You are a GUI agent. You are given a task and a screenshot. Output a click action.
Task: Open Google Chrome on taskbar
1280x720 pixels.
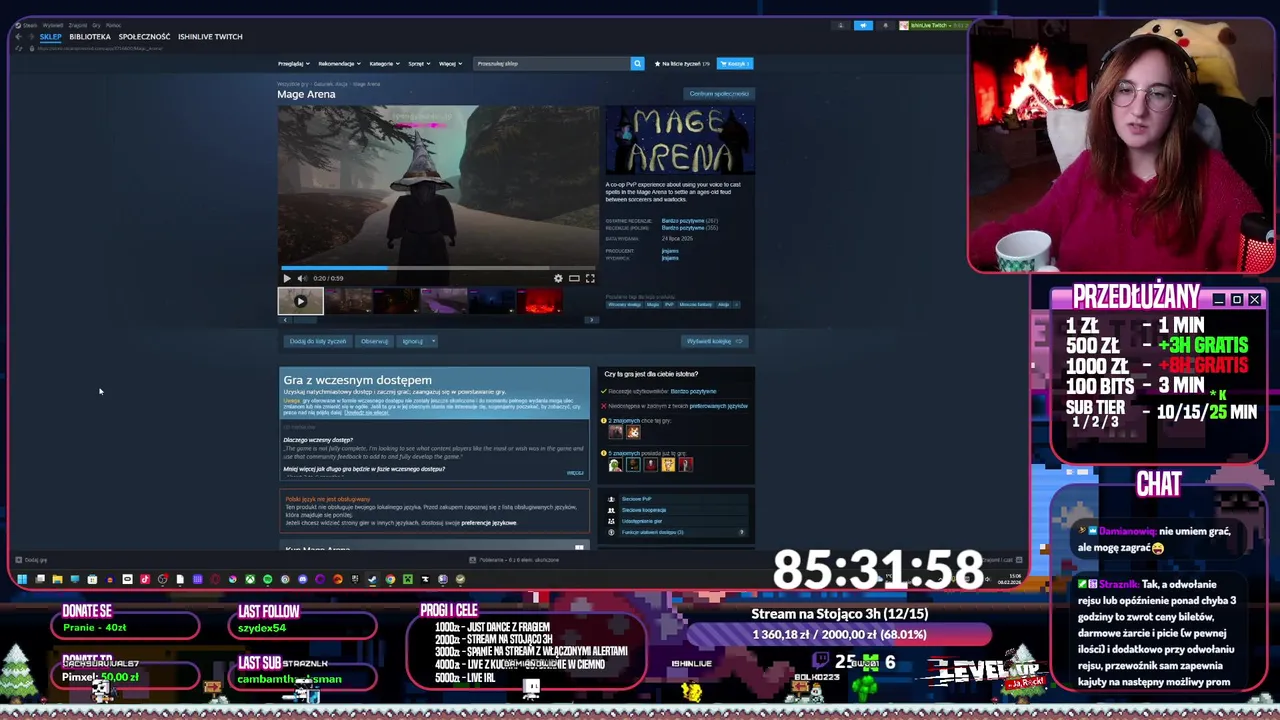[x=390, y=579]
